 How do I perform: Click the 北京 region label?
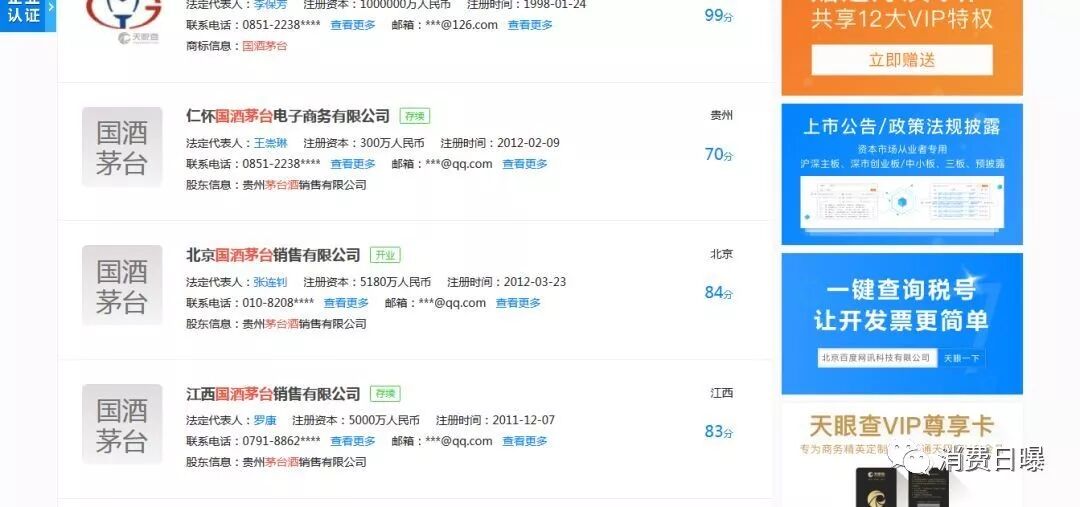(722, 254)
